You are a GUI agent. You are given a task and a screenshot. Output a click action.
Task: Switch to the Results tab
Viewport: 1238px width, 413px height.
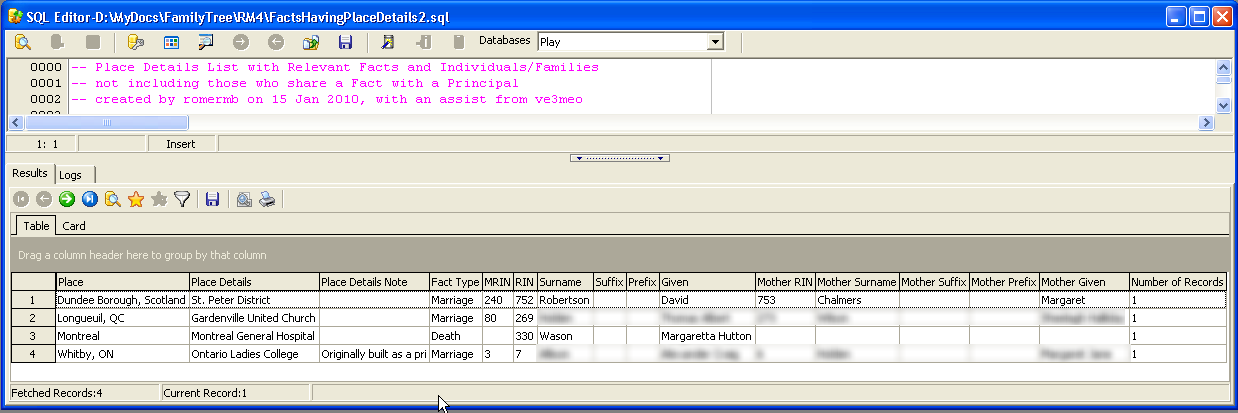tap(29, 173)
